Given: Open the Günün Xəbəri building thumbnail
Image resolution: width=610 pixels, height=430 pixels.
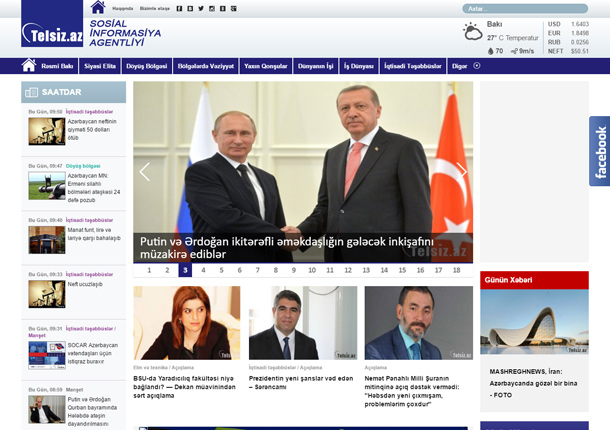Looking at the screenshot, I should tap(534, 323).
